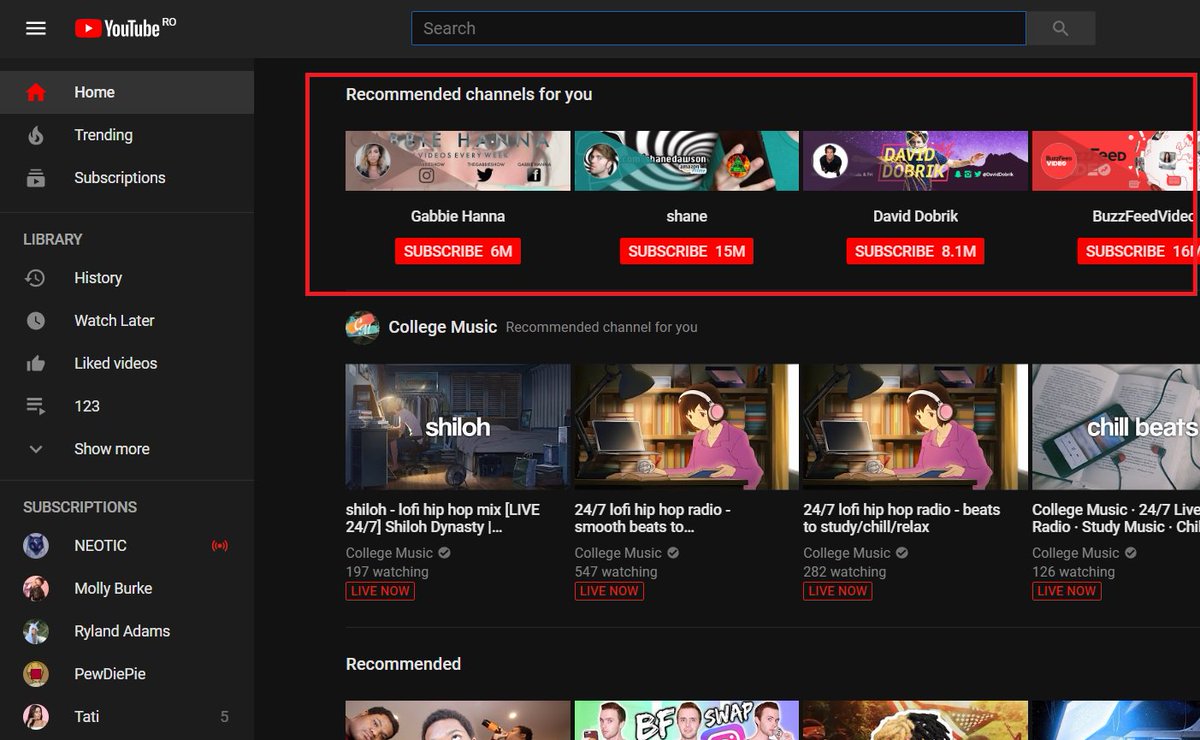This screenshot has height=740, width=1200.
Task: Open the Trending page
Action: 127,135
